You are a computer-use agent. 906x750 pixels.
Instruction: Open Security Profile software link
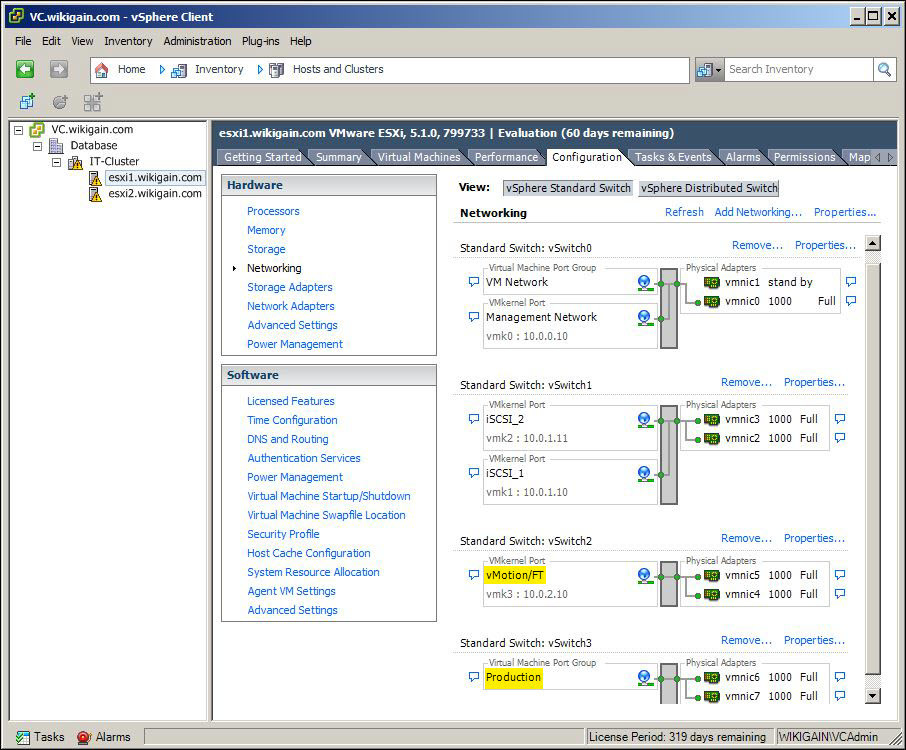pyautogui.click(x=283, y=534)
